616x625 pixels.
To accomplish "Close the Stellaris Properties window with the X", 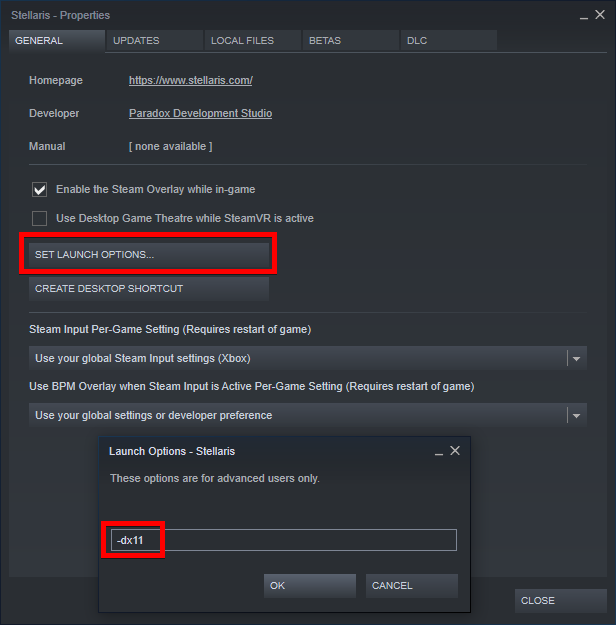I will [x=600, y=15].
